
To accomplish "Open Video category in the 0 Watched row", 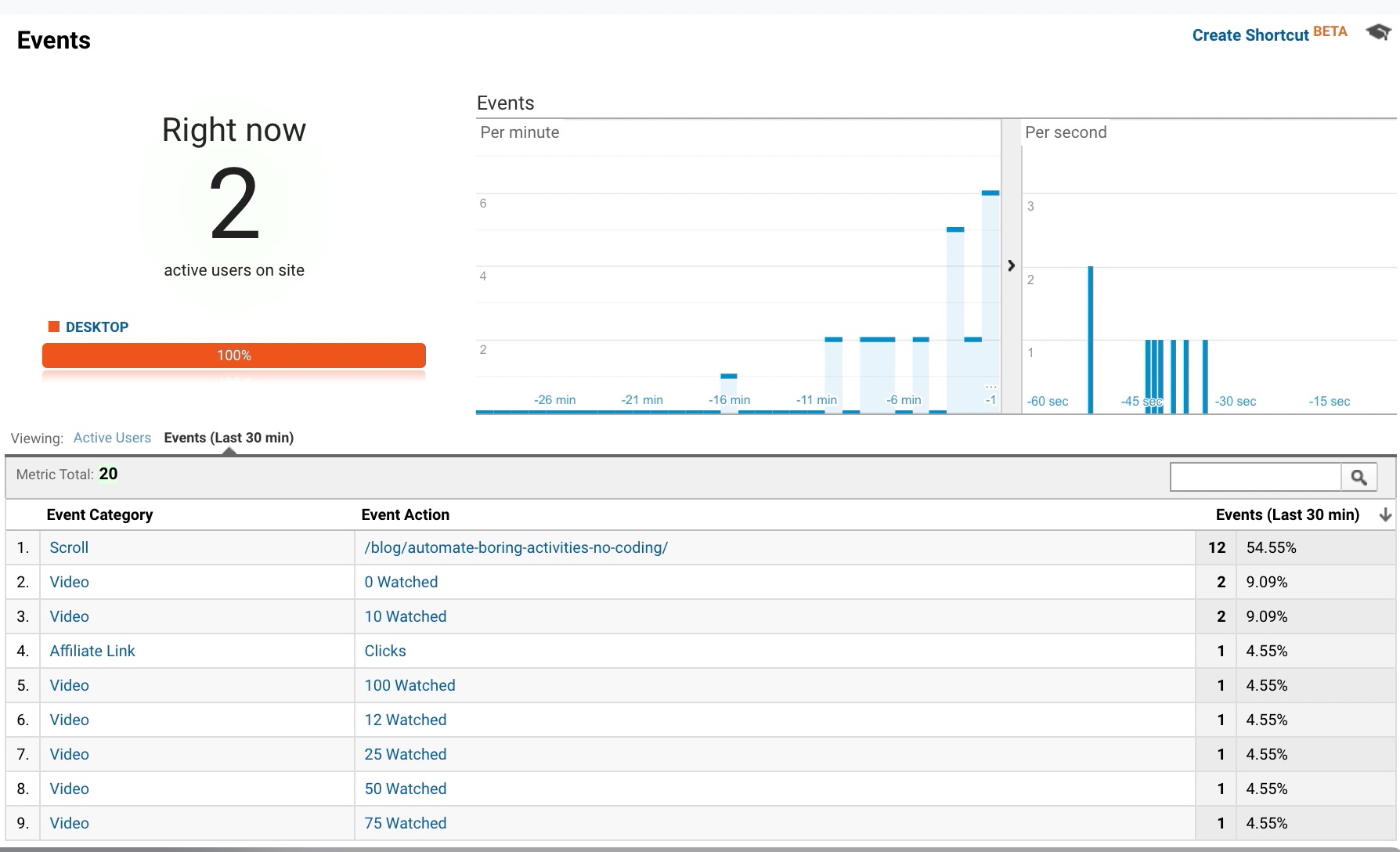I will click(69, 582).
